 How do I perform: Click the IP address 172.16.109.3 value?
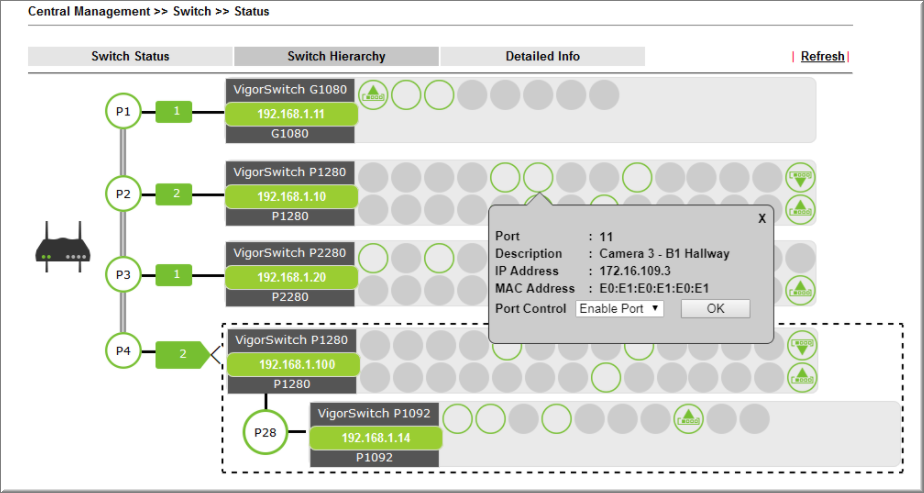pyautogui.click(x=635, y=271)
